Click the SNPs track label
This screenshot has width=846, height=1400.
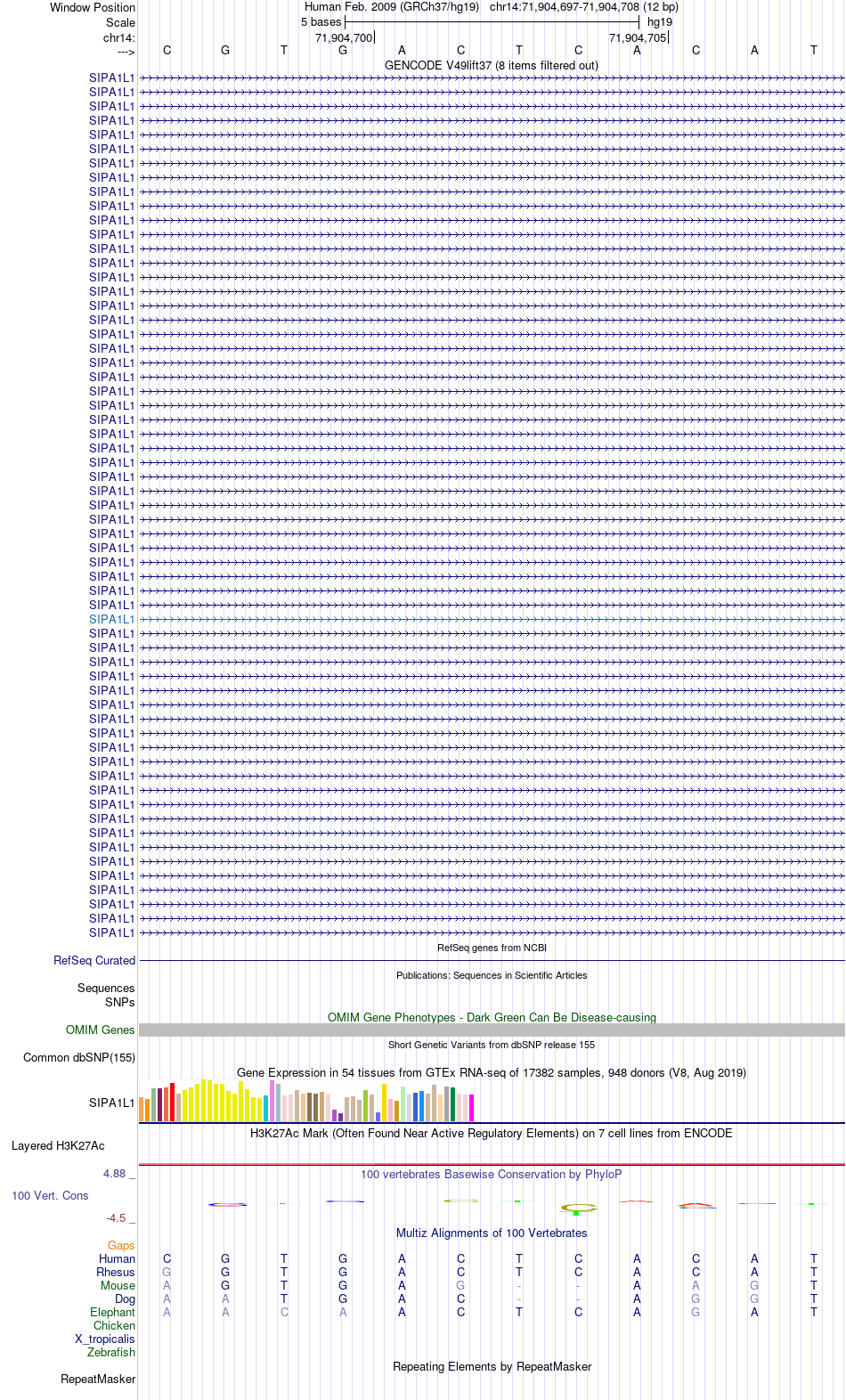(120, 1002)
